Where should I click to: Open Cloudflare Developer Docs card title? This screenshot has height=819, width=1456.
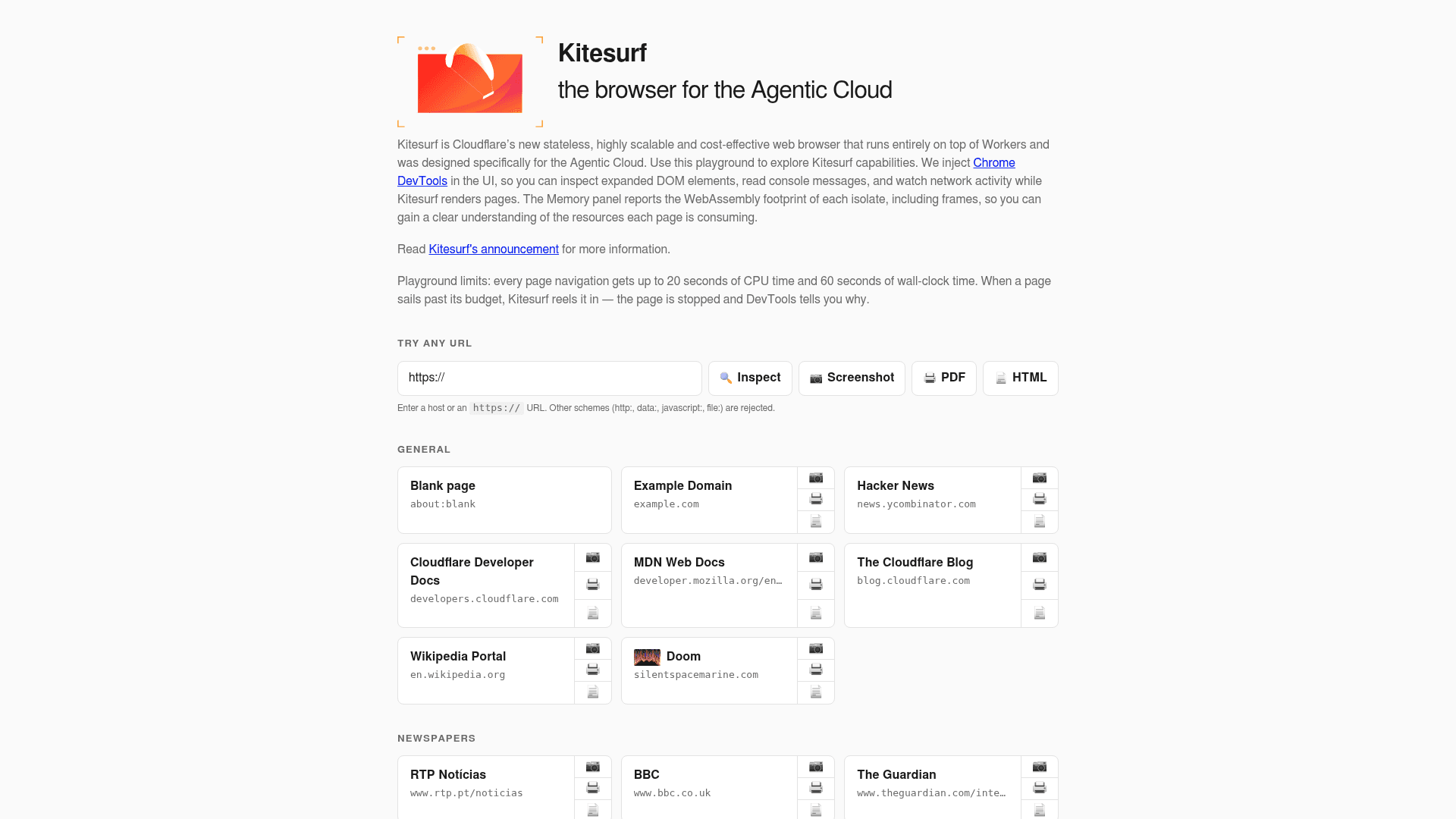[x=472, y=571]
